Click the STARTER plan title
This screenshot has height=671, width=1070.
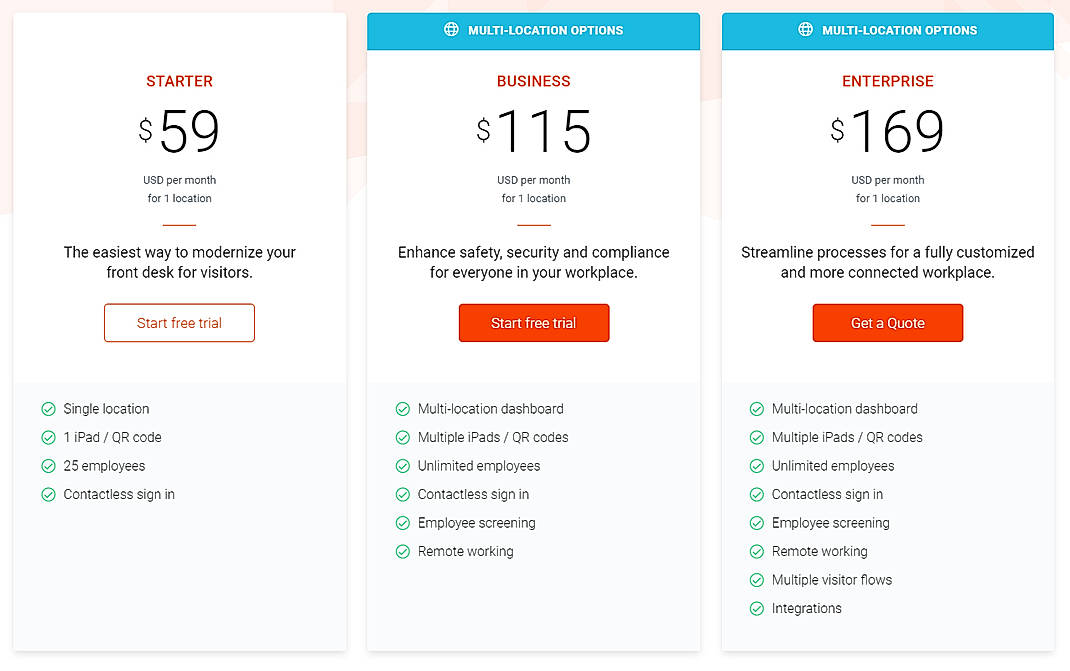tap(179, 81)
